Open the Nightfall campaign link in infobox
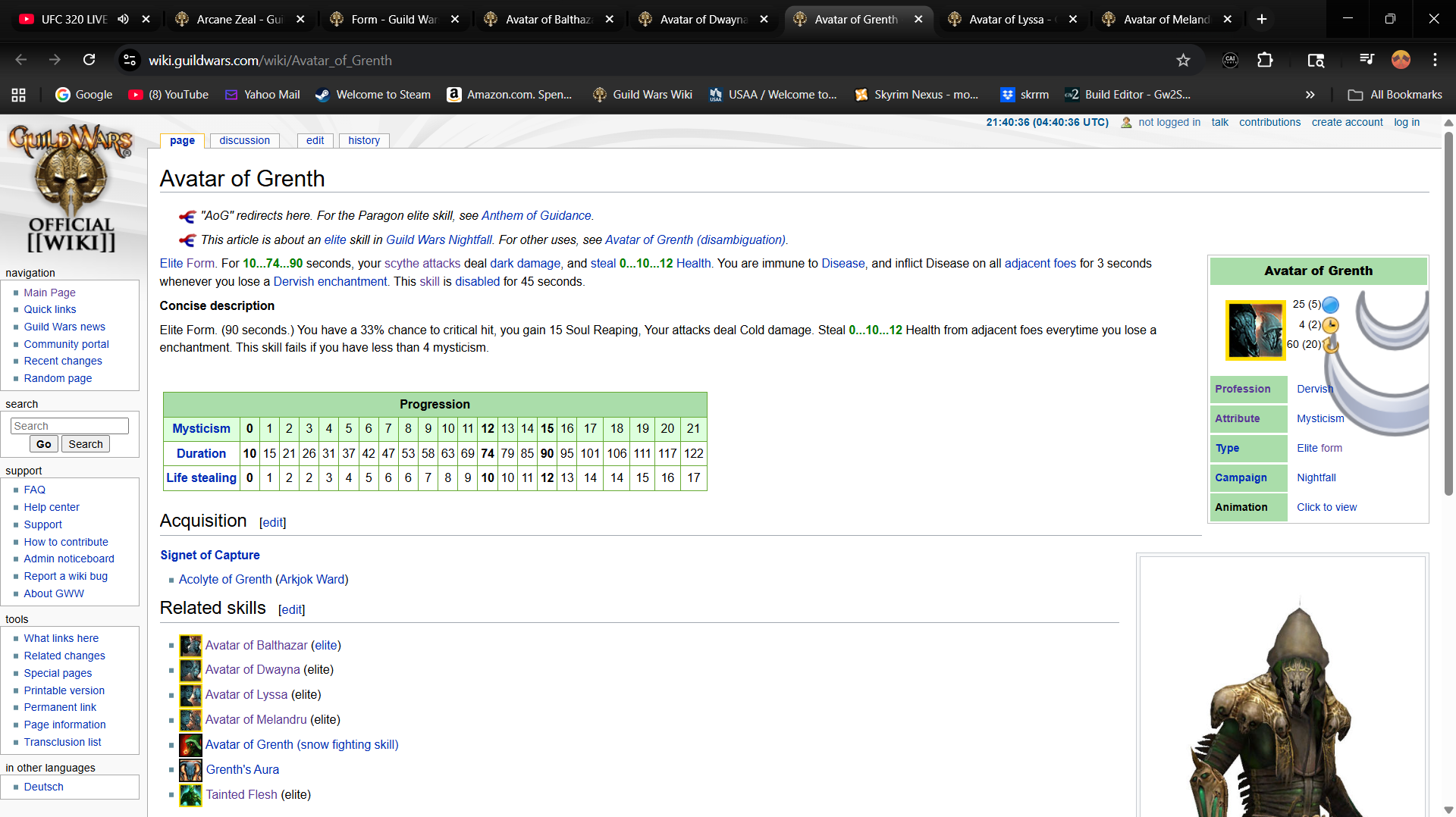Image resolution: width=1456 pixels, height=817 pixels. click(x=1316, y=478)
